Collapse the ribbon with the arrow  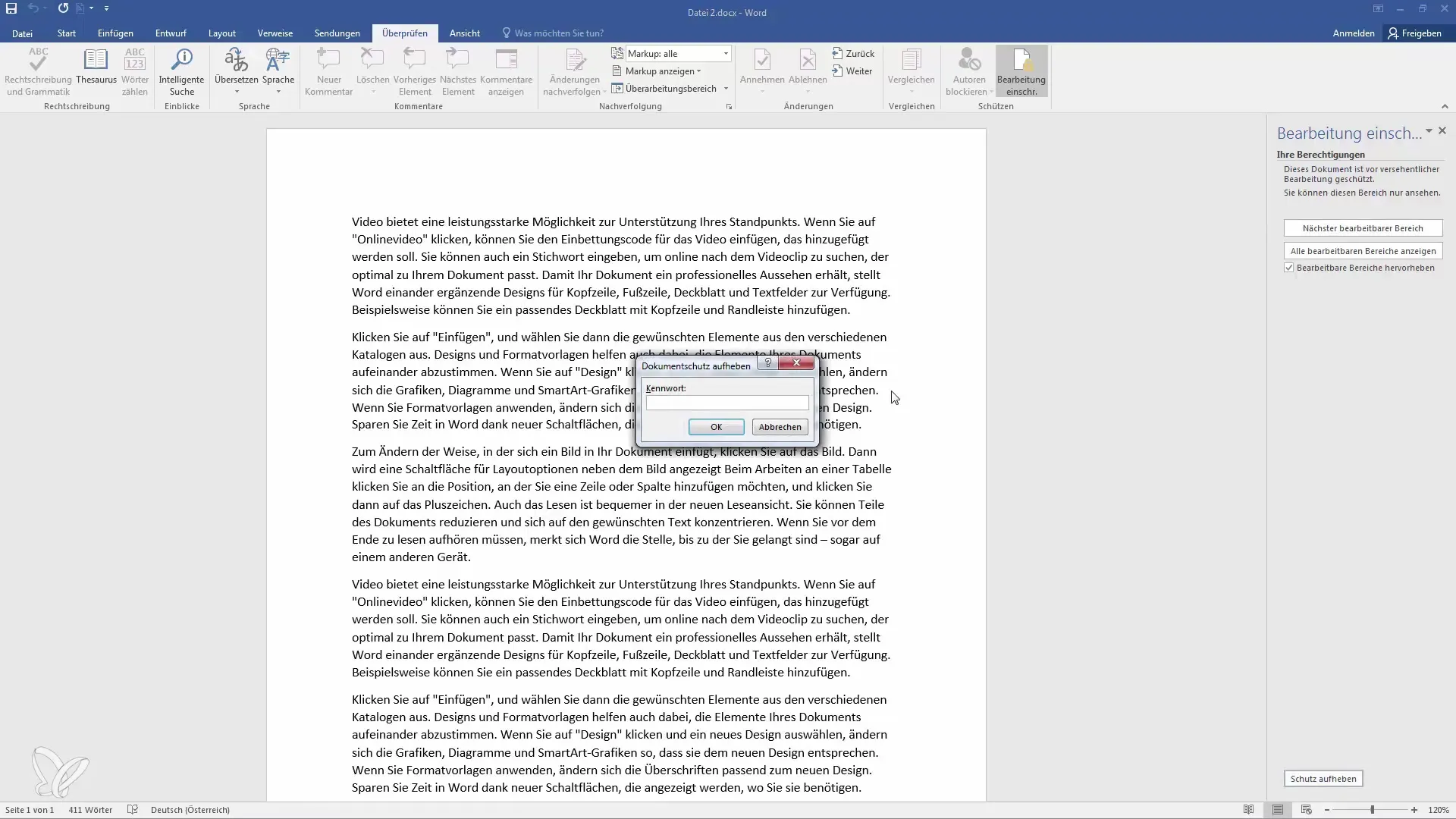point(1444,106)
